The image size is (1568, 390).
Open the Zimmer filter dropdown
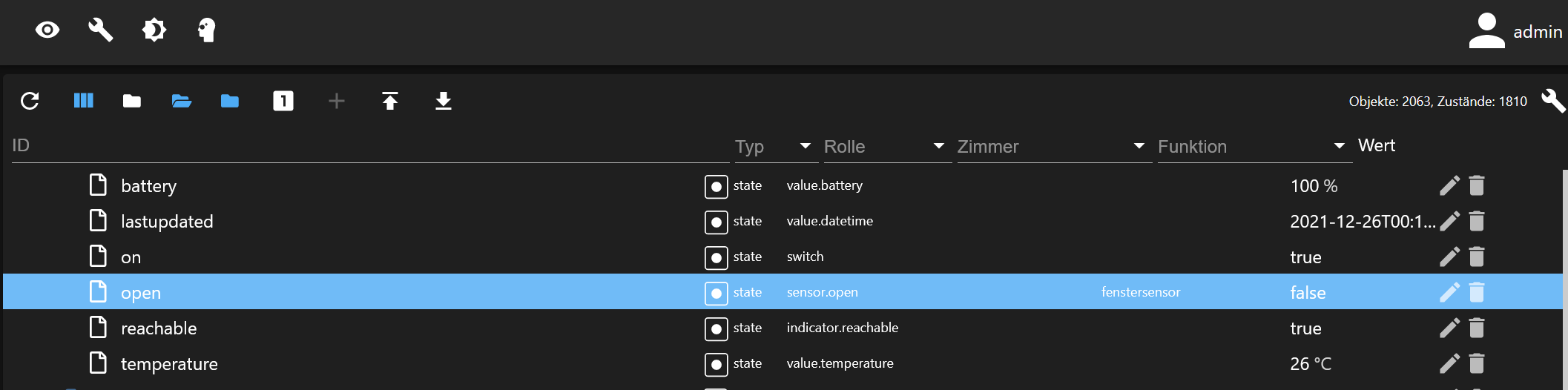(x=1139, y=146)
